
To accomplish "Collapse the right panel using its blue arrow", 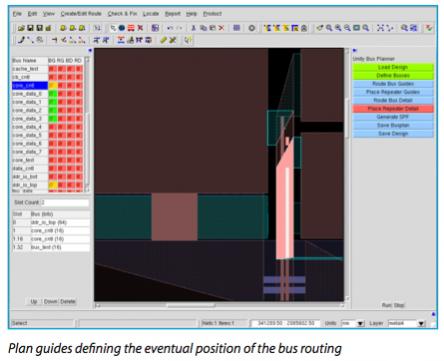I will (355, 51).
